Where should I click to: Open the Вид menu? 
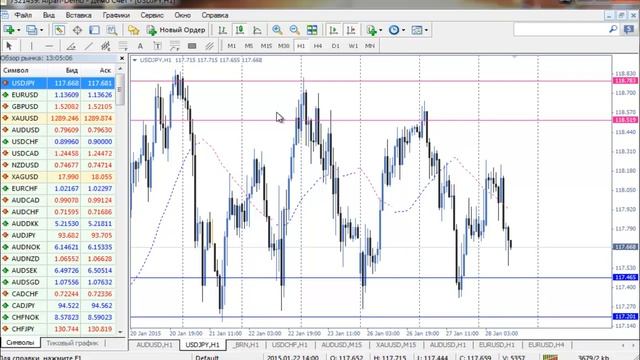pos(49,15)
